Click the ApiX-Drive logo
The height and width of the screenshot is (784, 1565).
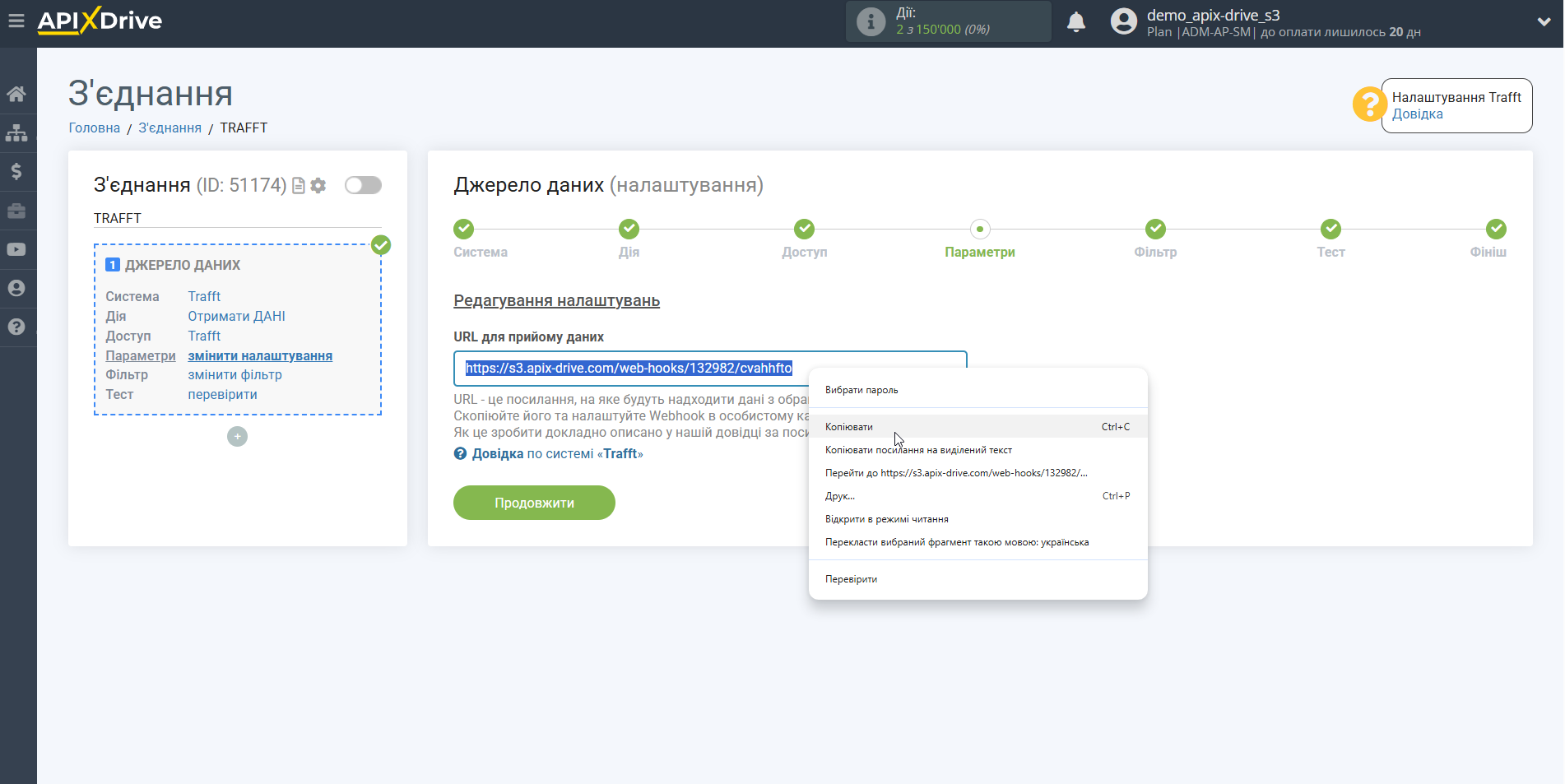pyautogui.click(x=100, y=21)
